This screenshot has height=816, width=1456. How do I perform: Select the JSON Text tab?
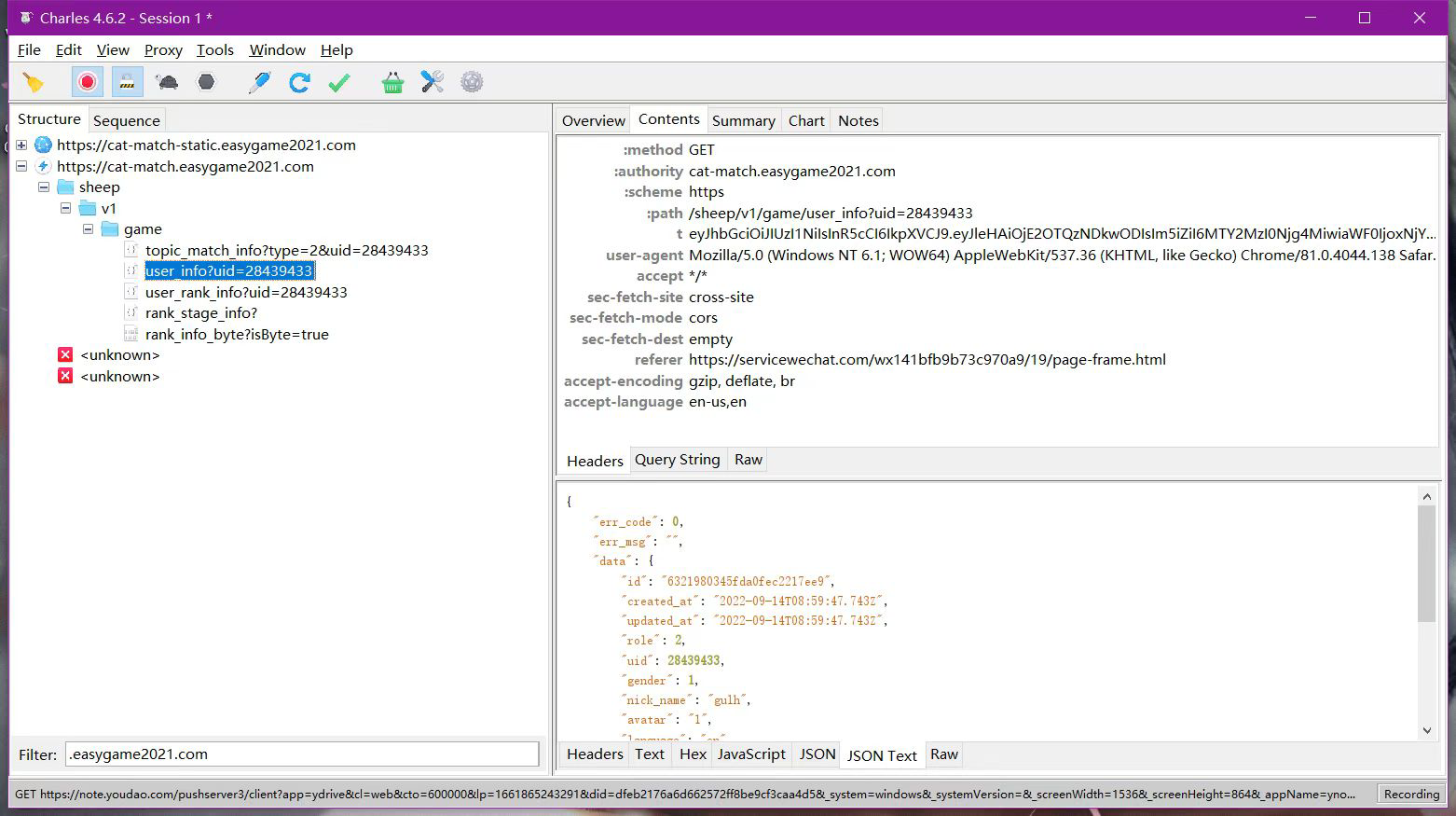click(x=882, y=755)
